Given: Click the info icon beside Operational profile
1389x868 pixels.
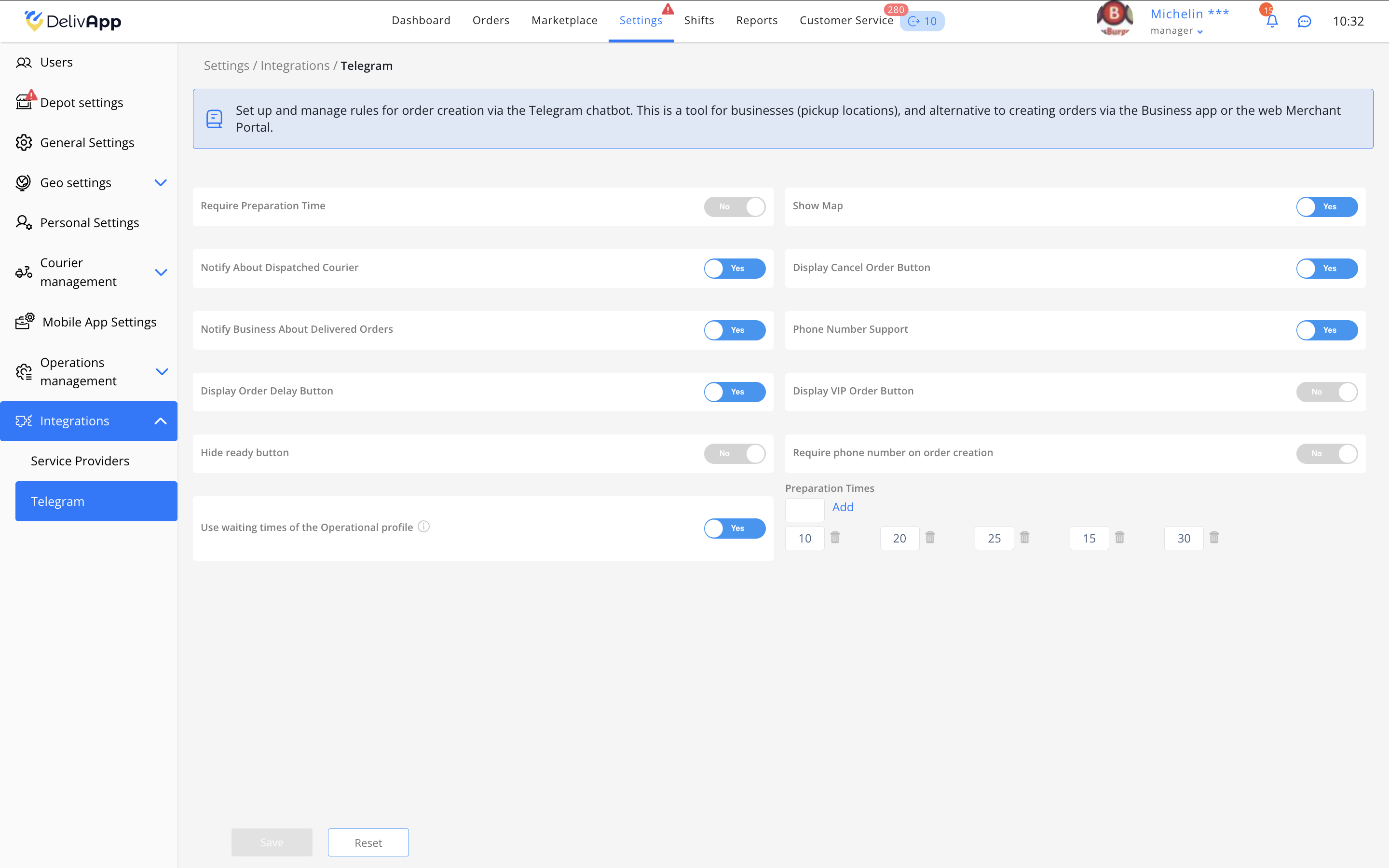Looking at the screenshot, I should click(423, 527).
